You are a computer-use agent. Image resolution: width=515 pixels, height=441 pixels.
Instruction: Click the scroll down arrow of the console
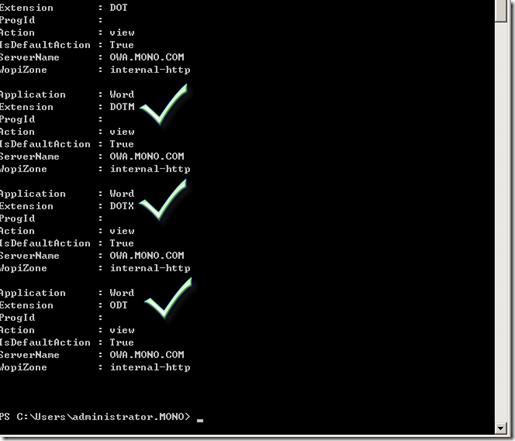coord(500,428)
